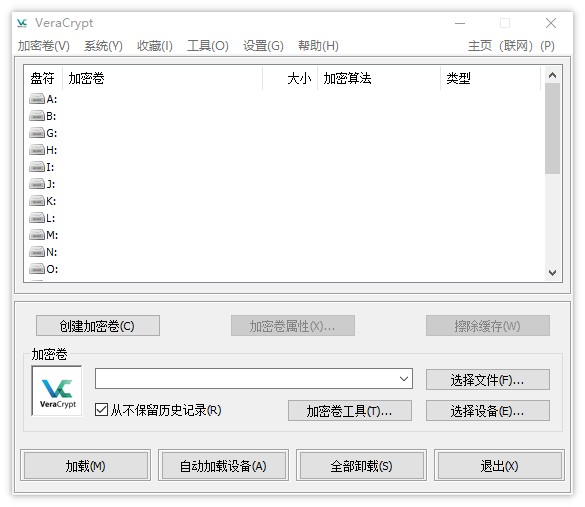The image size is (585, 507).
Task: Open the 收藏(I) menu
Action: [155, 46]
